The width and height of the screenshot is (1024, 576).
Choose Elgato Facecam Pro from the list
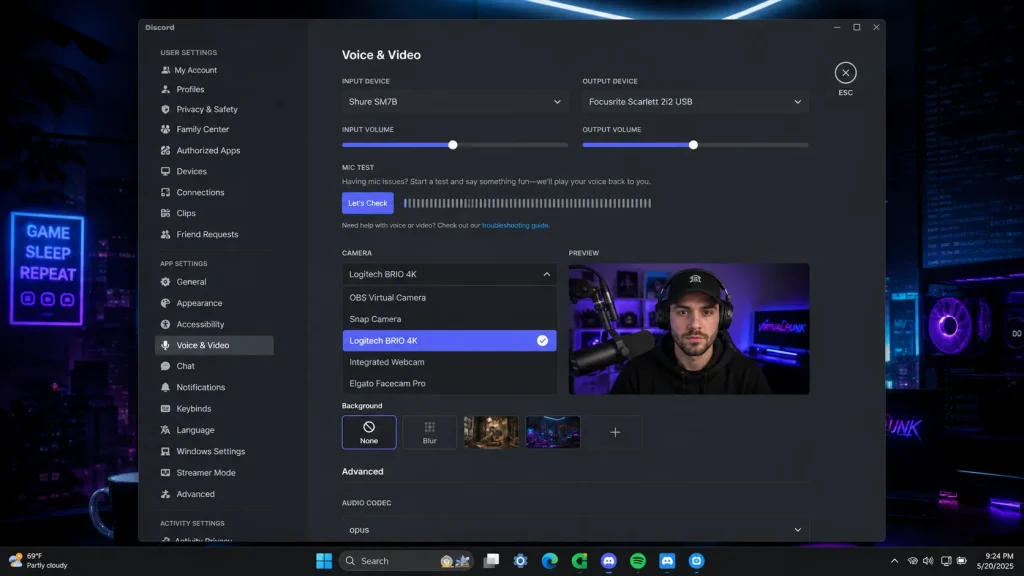click(x=449, y=383)
